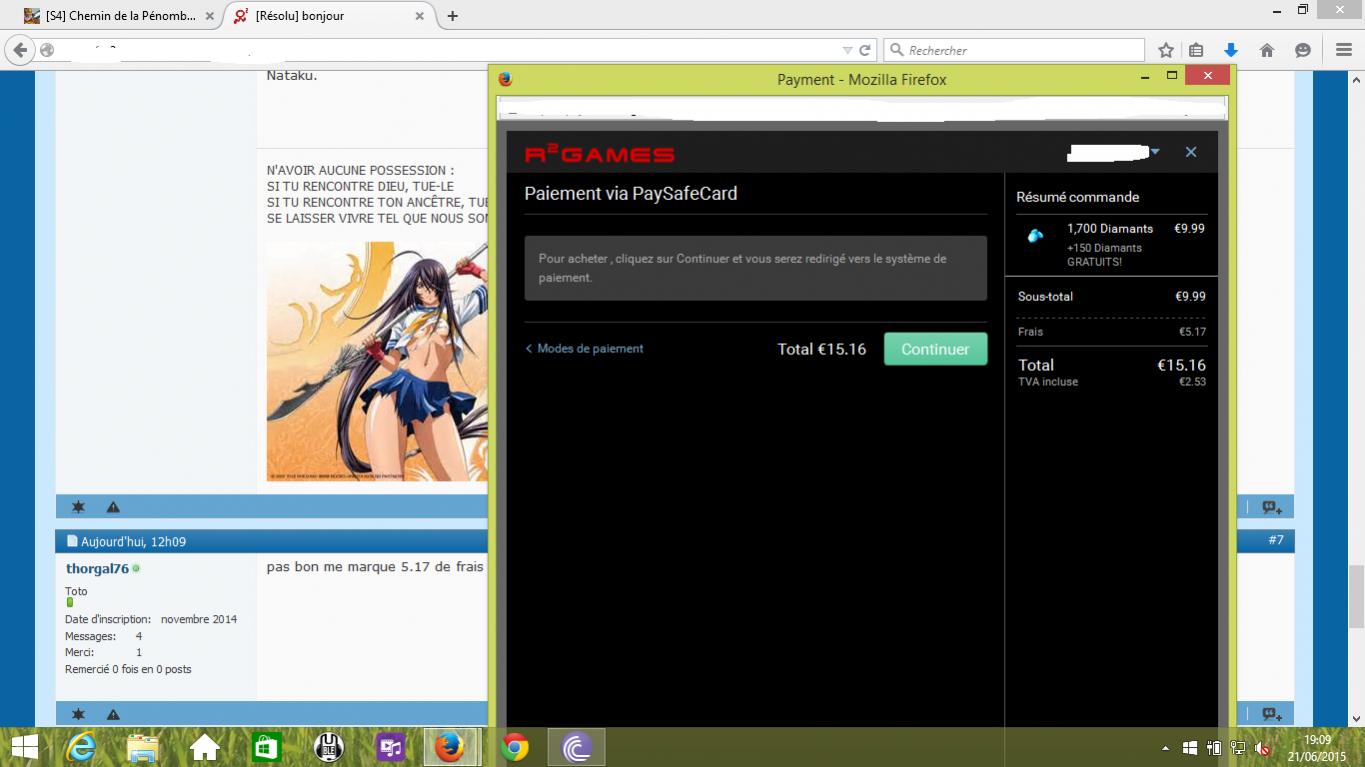Screen dimensions: 1365x767
Task: Open the Firefox hamburger menu
Action: pyautogui.click(x=1343, y=50)
